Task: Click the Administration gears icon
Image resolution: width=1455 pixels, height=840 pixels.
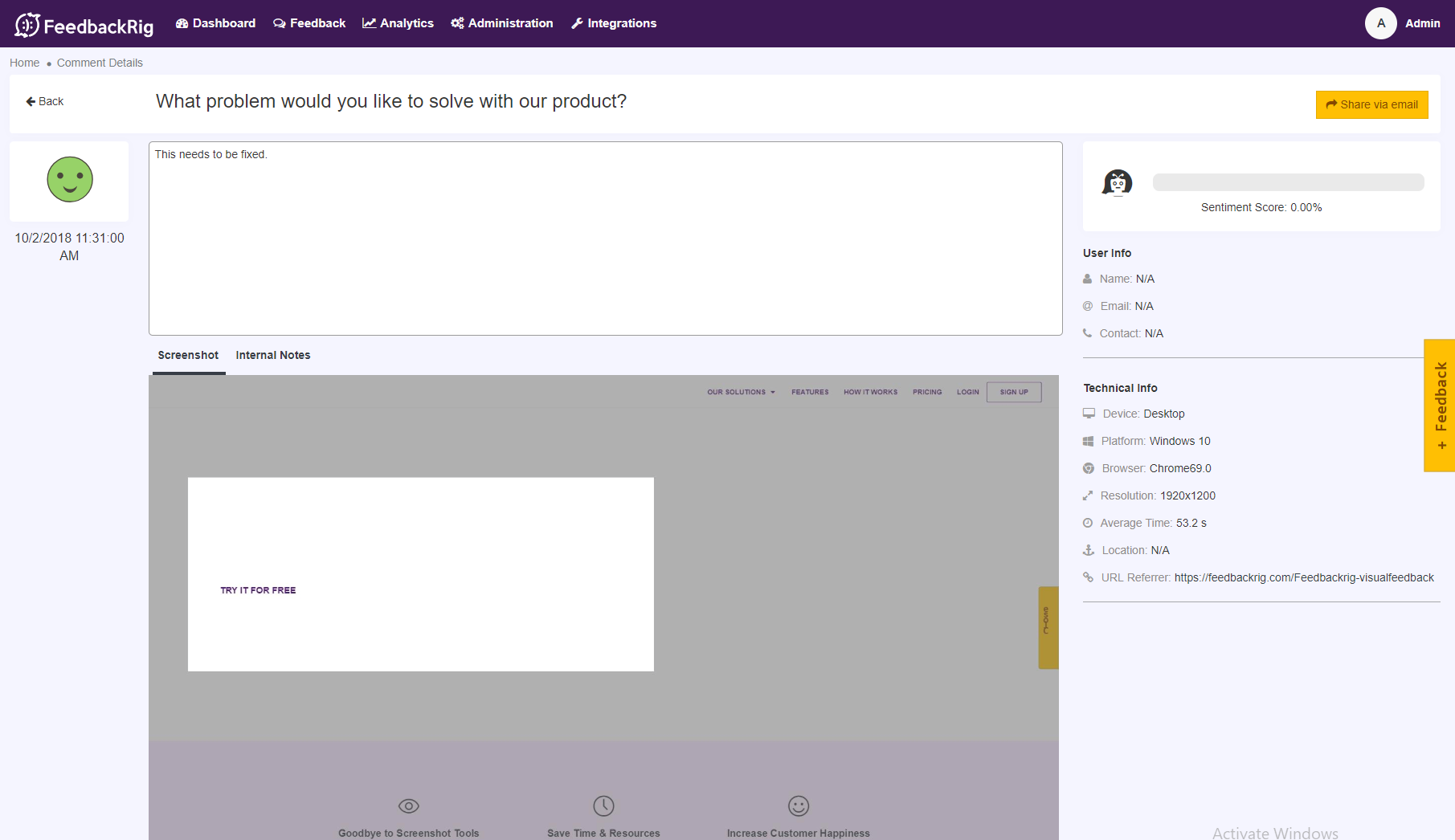Action: [457, 23]
